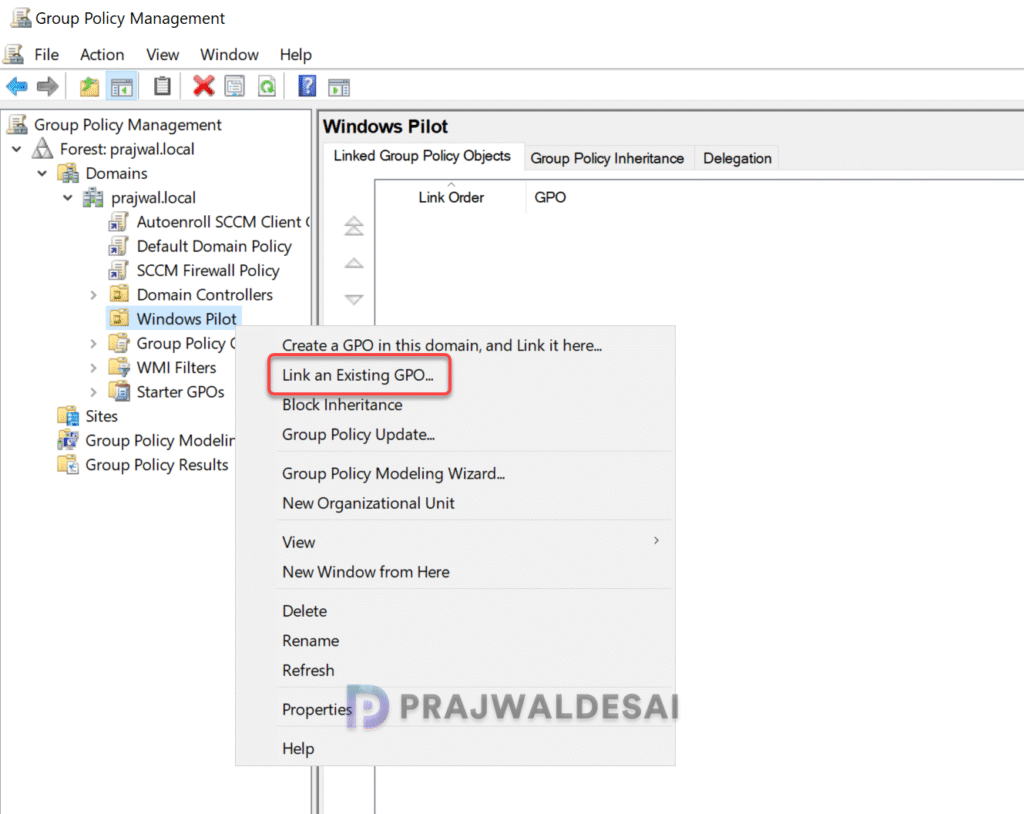The width and height of the screenshot is (1024, 814).
Task: Click the SCCM Firewall Policy GPO icon
Action: pos(118,270)
